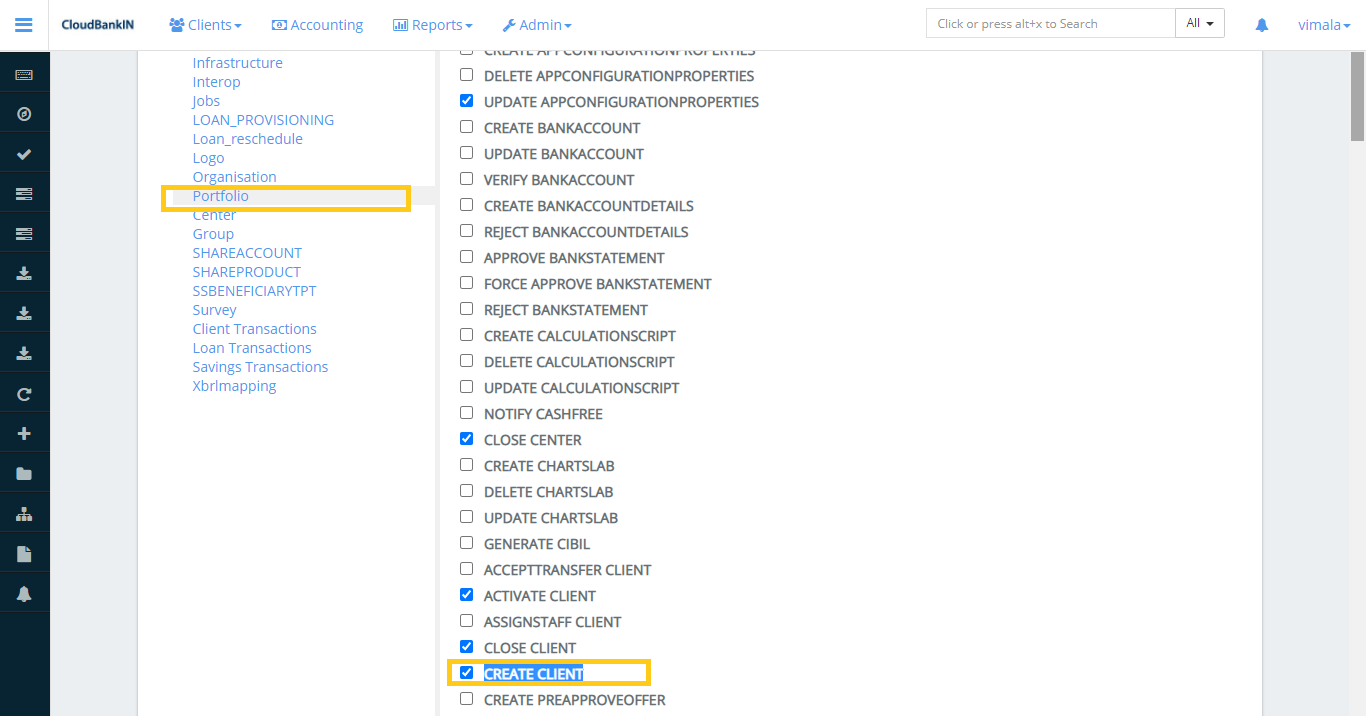Select Portfolio in the permissions grouping list
Viewport: 1366px width, 716px height.
[x=220, y=195]
